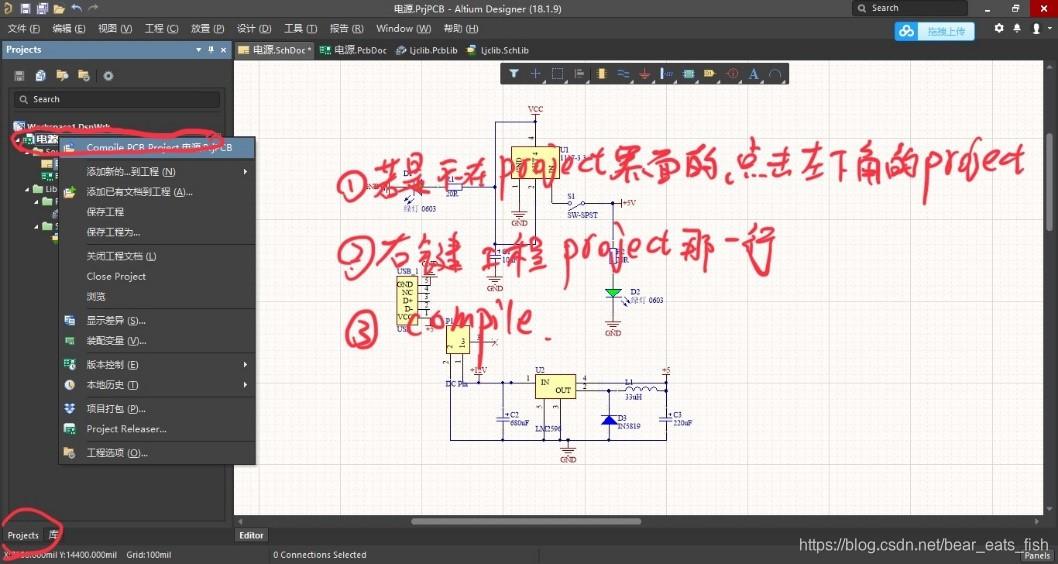The width and height of the screenshot is (1058, 564).
Task: Expand the 添加新的...到工程 submenu arrow
Action: [x=246, y=172]
